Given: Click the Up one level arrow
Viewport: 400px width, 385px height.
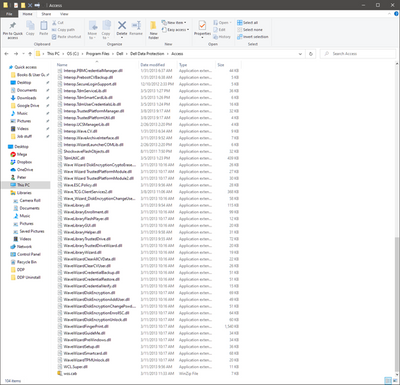Looking at the screenshot, I should tap(30, 54).
